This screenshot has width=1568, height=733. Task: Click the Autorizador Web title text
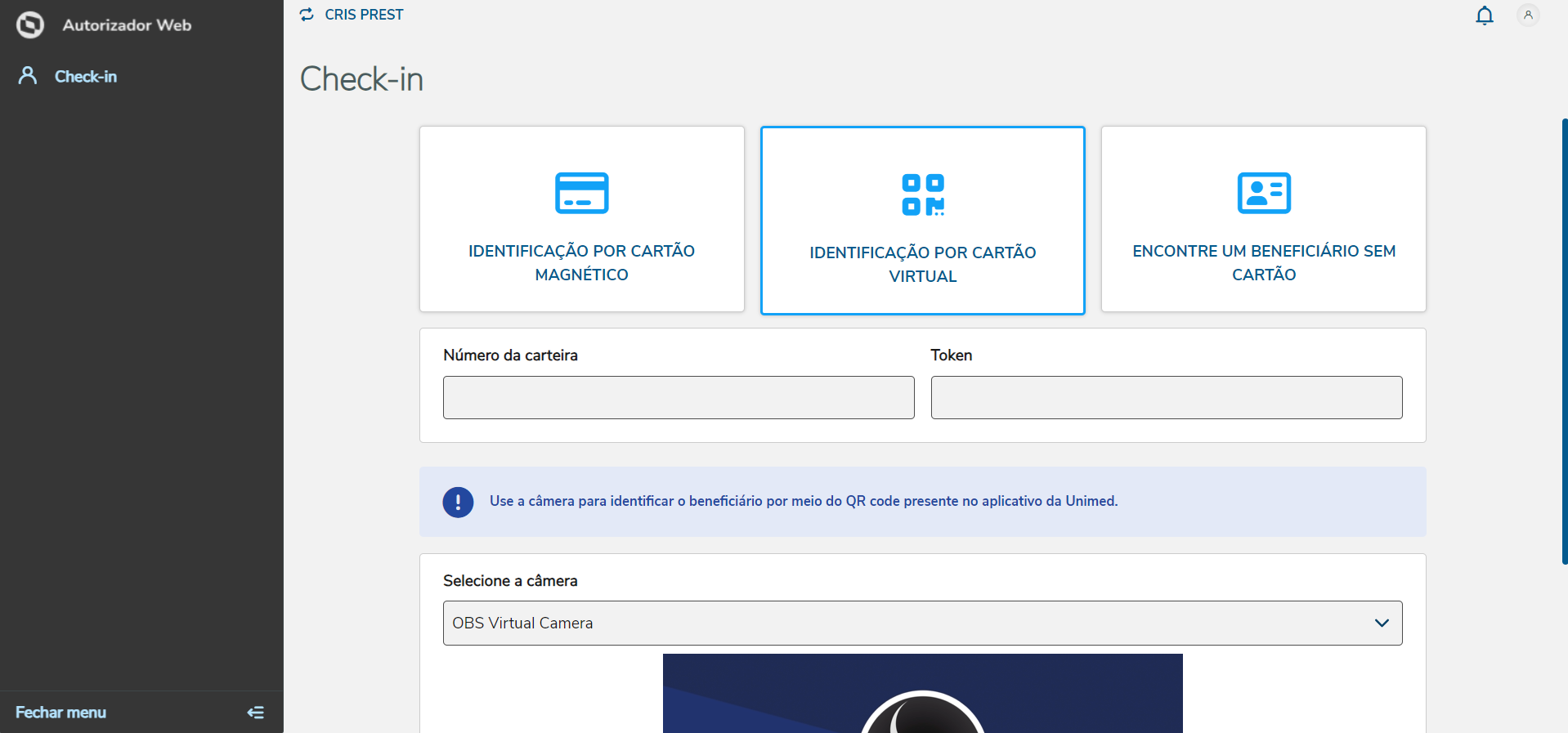point(127,25)
